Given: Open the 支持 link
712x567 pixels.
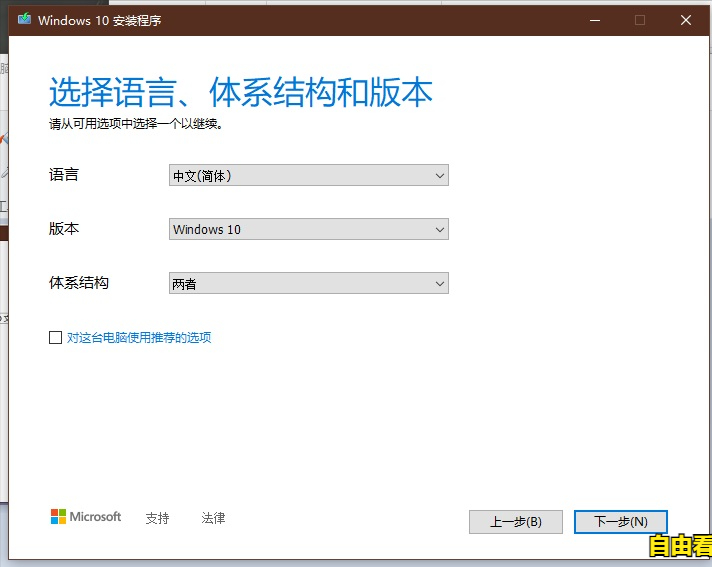Looking at the screenshot, I should click(158, 518).
